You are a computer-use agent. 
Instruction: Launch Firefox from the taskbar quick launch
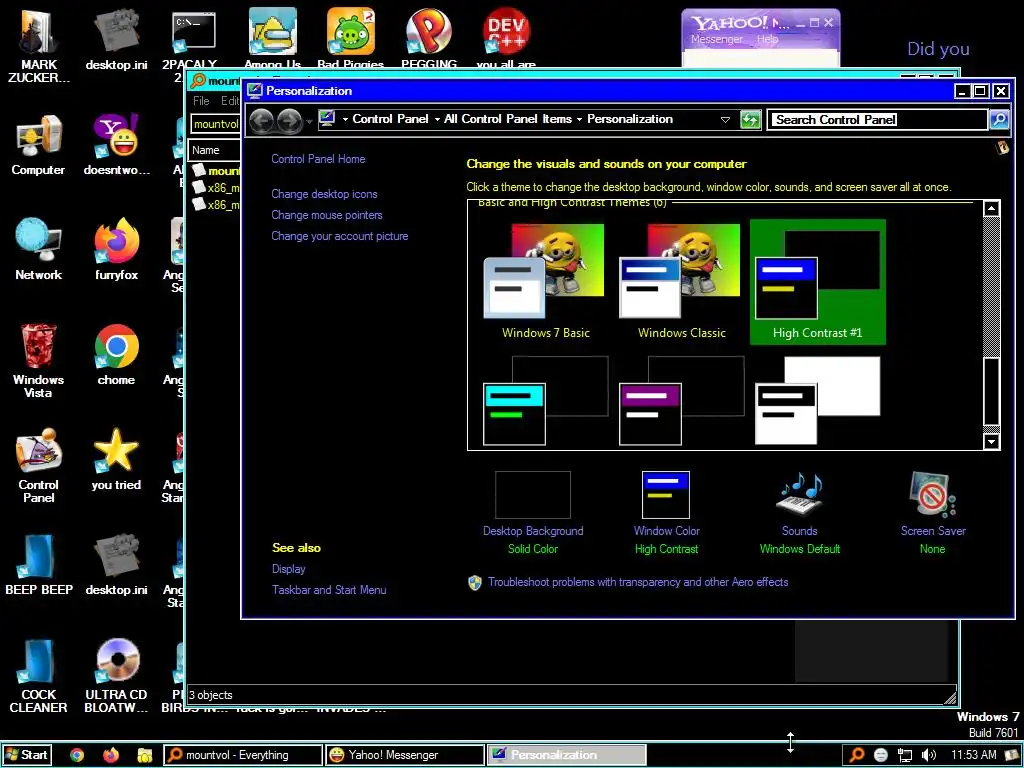tap(111, 756)
